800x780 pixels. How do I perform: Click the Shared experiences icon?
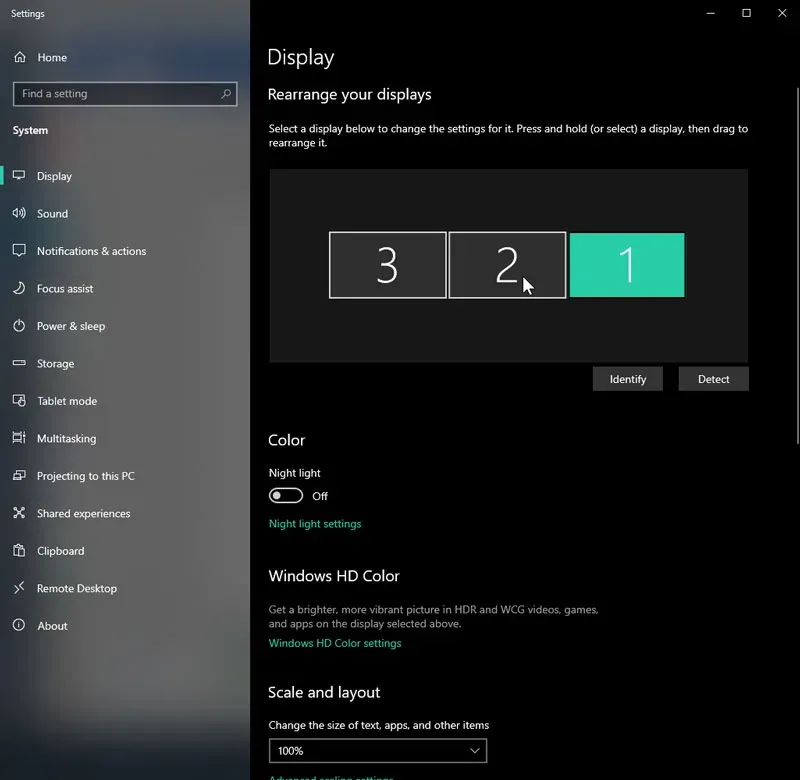pos(19,513)
